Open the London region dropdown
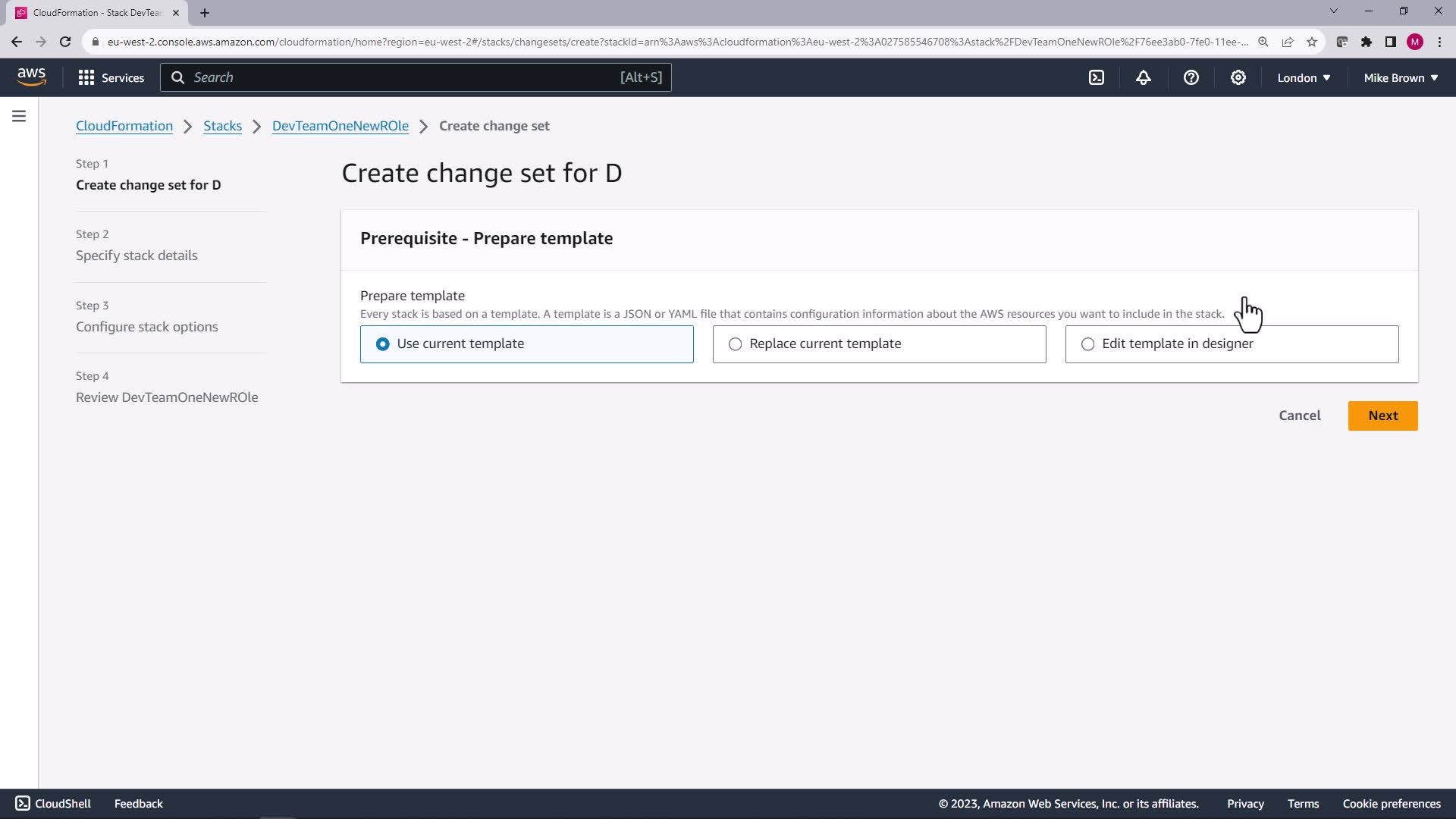This screenshot has height=819, width=1456. [1304, 77]
